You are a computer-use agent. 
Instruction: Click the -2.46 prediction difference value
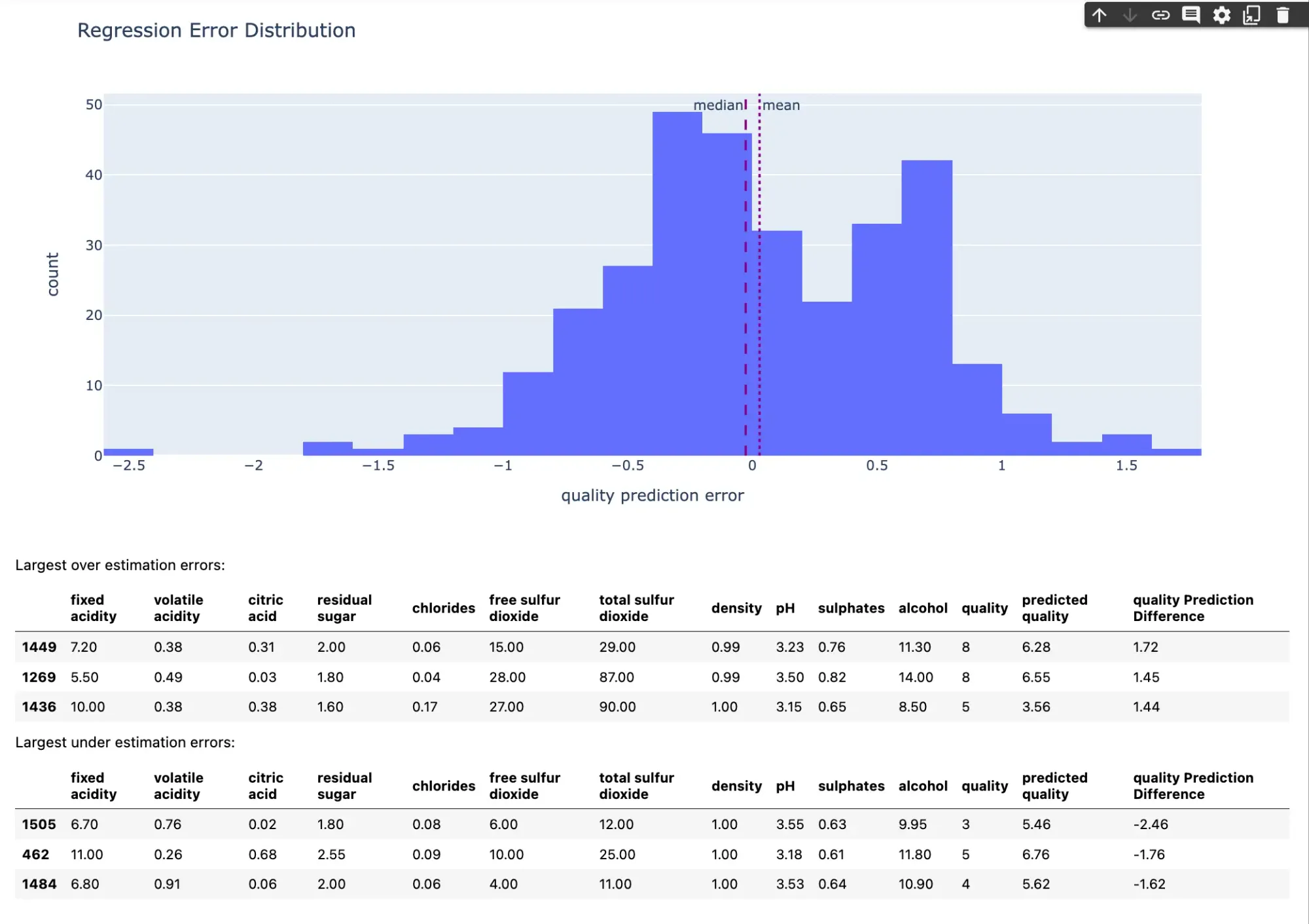[x=1151, y=824]
